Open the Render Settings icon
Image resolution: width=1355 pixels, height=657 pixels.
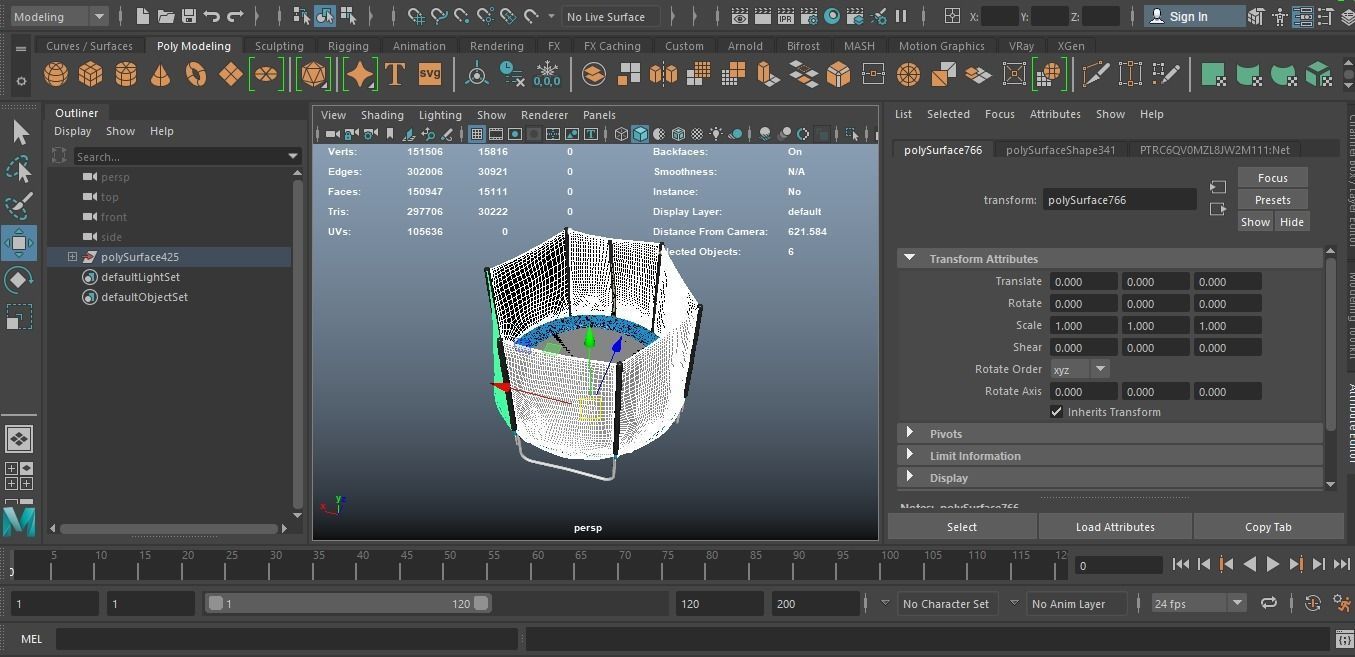pos(809,16)
